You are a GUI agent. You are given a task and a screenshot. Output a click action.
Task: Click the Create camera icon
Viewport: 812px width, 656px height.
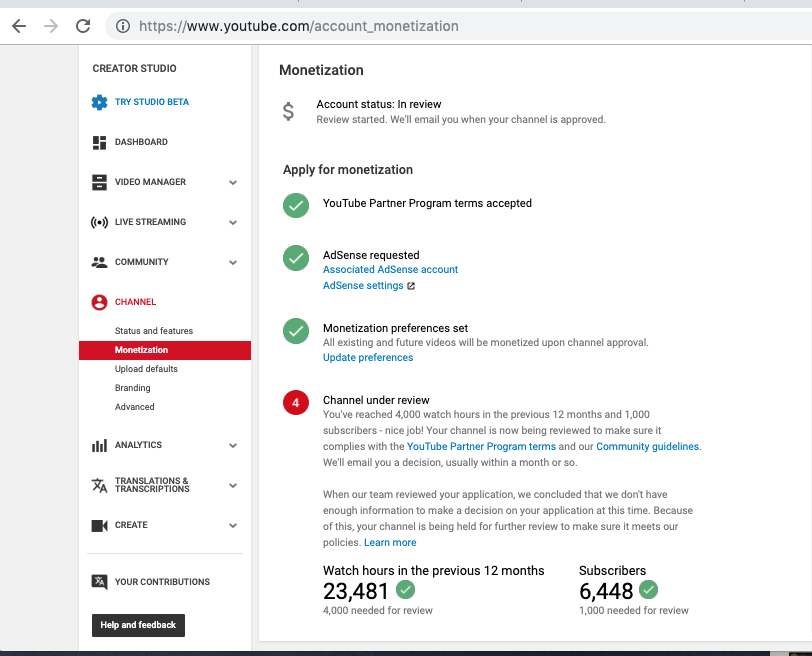[x=99, y=526]
